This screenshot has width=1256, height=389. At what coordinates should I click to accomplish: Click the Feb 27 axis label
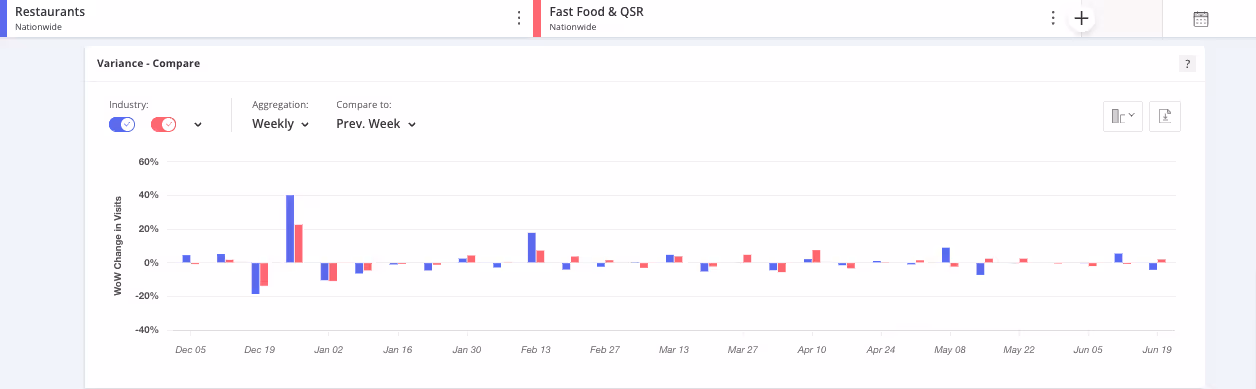tap(605, 350)
